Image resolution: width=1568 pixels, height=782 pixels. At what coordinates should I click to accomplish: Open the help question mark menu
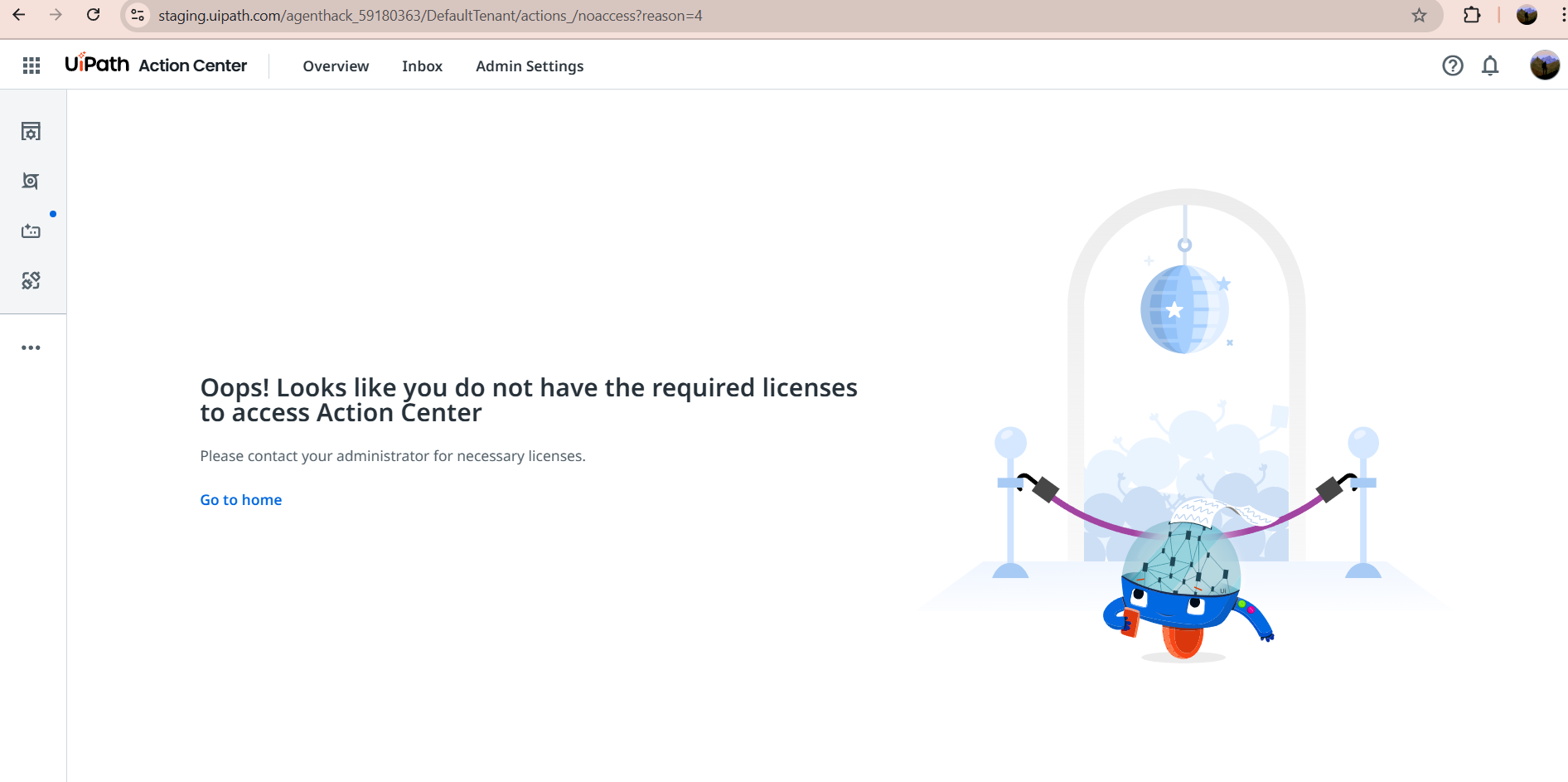pos(1452,66)
